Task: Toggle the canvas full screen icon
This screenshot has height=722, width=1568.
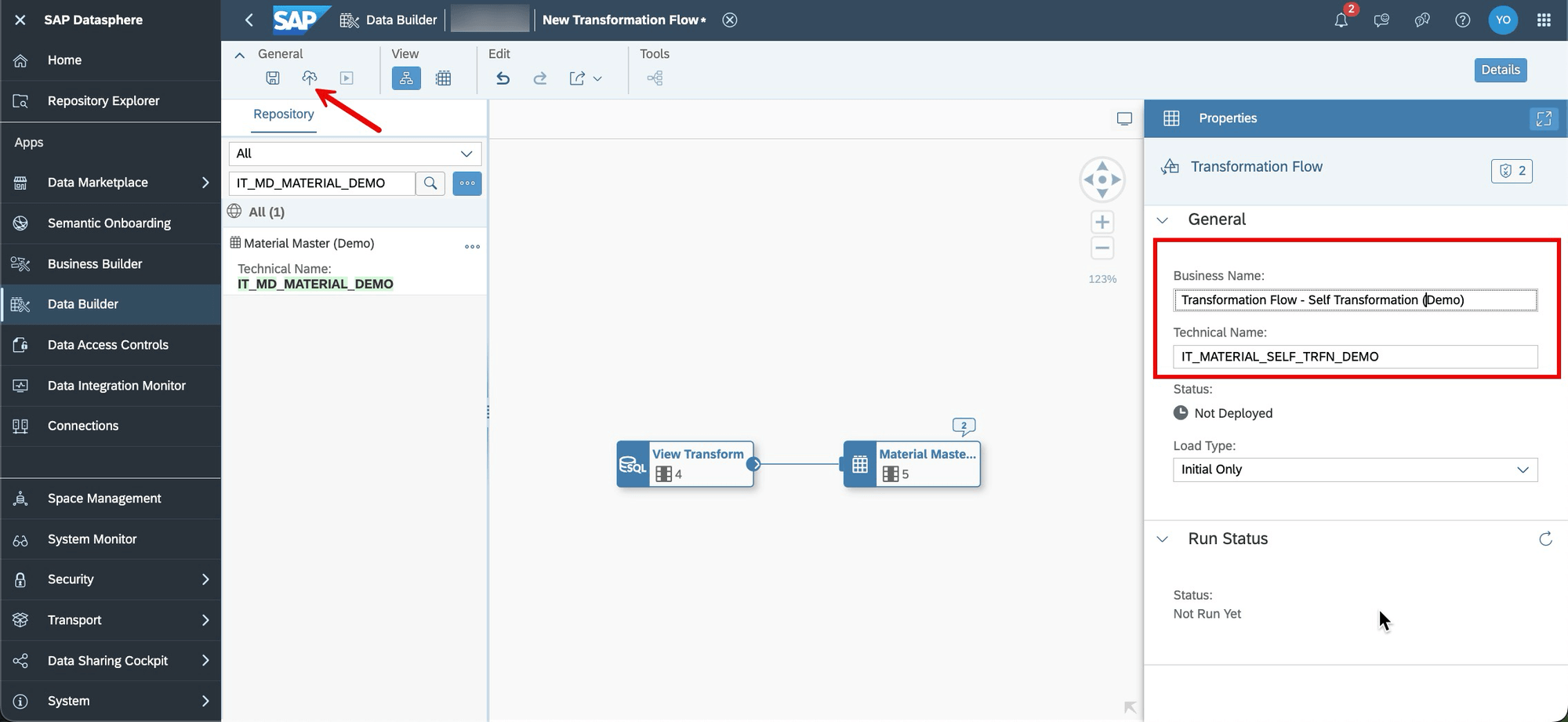Action: click(x=1124, y=119)
